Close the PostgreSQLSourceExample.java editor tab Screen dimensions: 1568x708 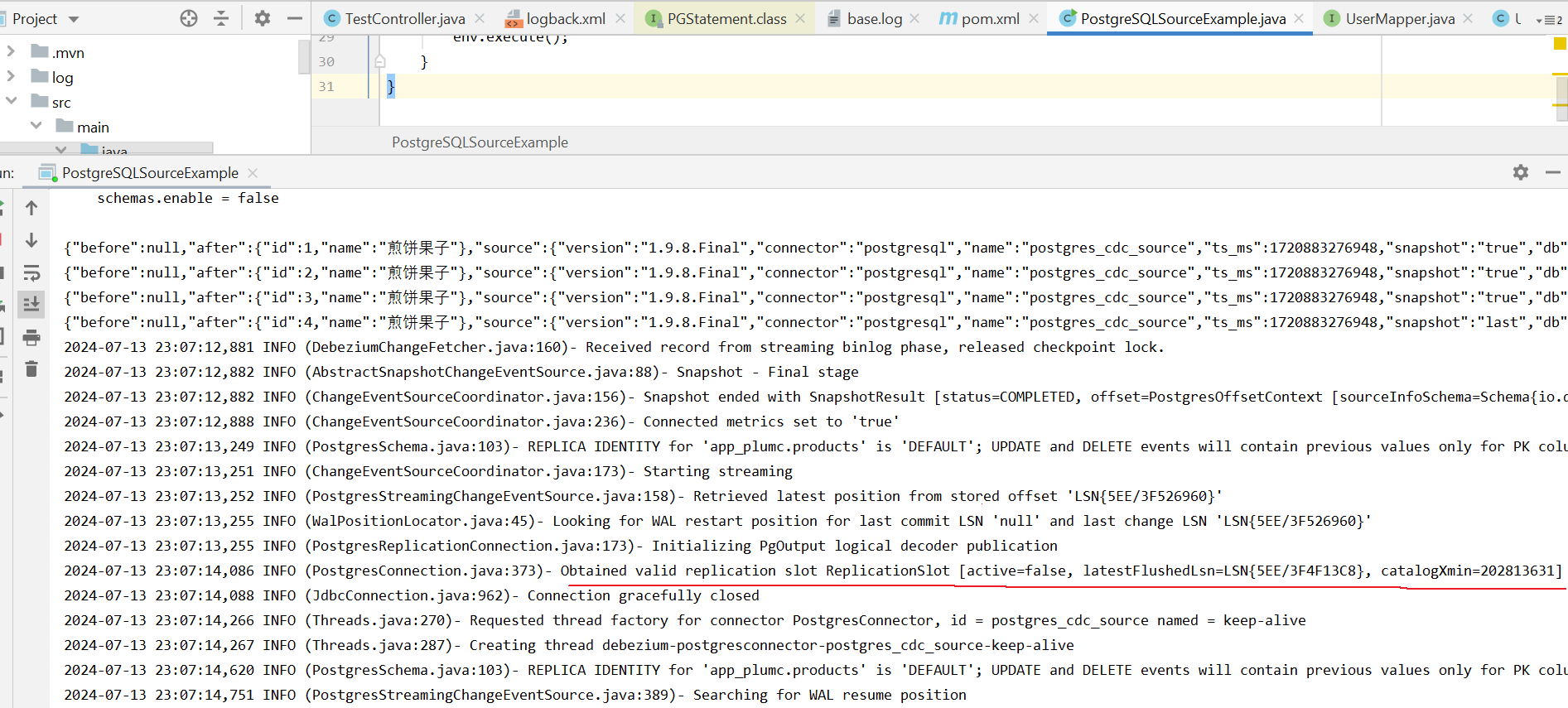tap(1299, 18)
